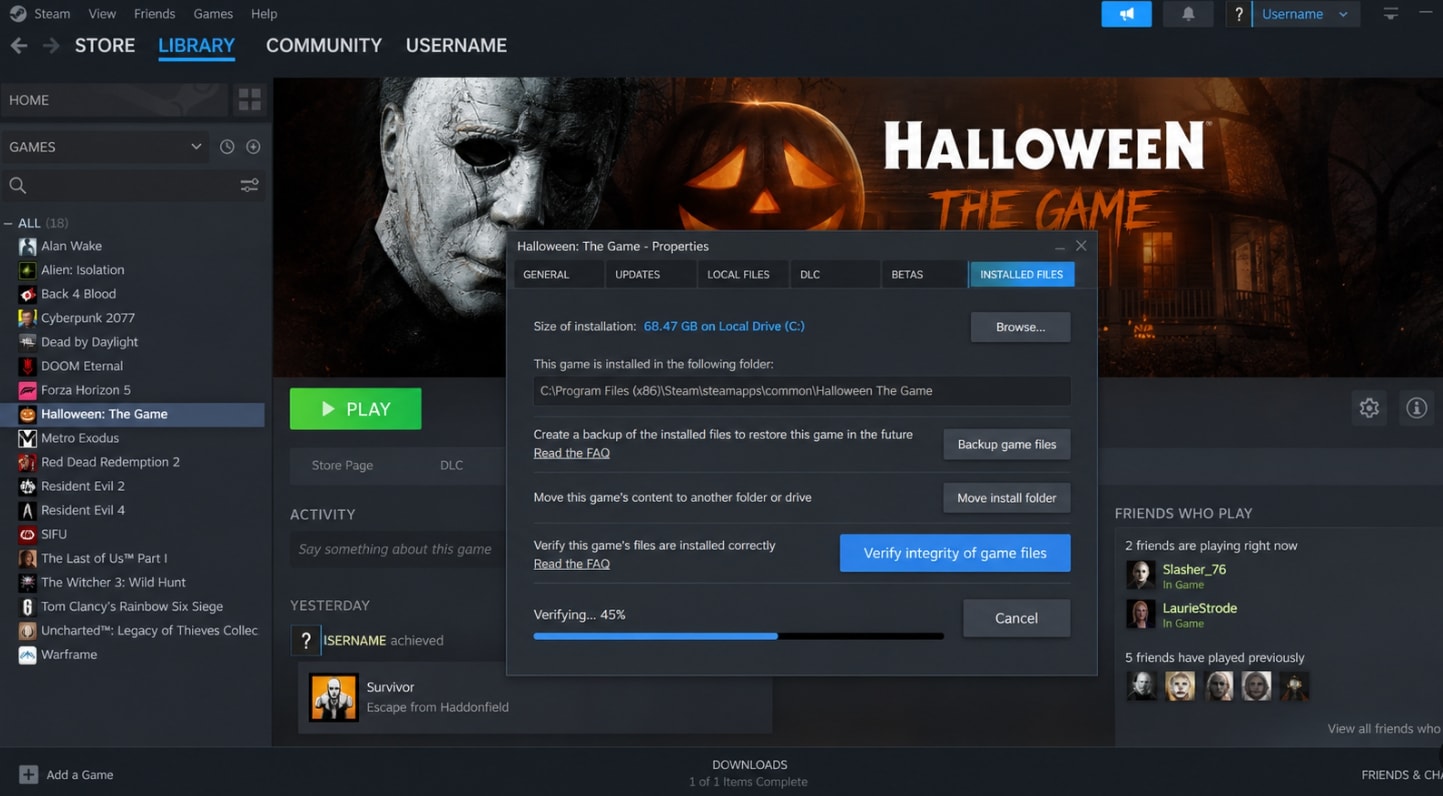Click the Browse... button
The image size is (1443, 796).
[1020, 327]
